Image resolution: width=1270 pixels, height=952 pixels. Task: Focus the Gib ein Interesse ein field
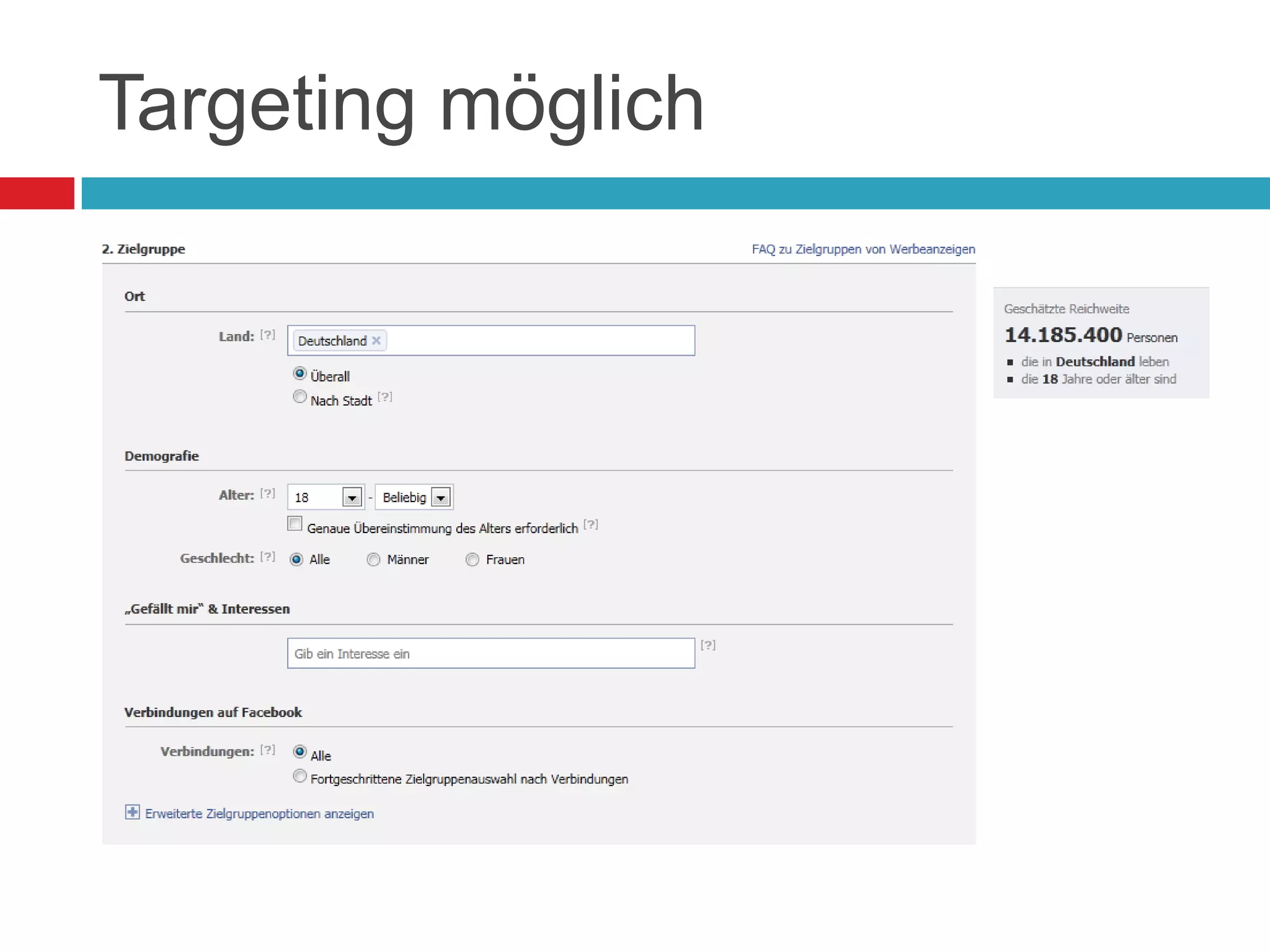click(x=491, y=653)
